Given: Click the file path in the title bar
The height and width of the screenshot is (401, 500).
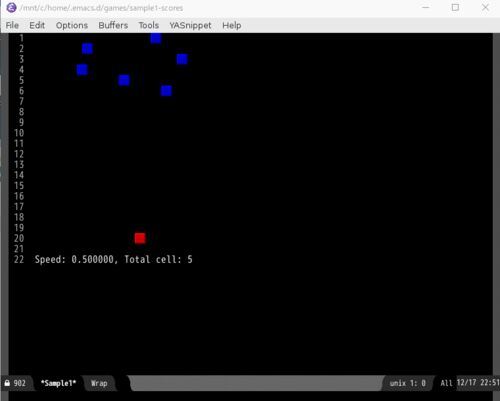Looking at the screenshot, I should (x=101, y=8).
